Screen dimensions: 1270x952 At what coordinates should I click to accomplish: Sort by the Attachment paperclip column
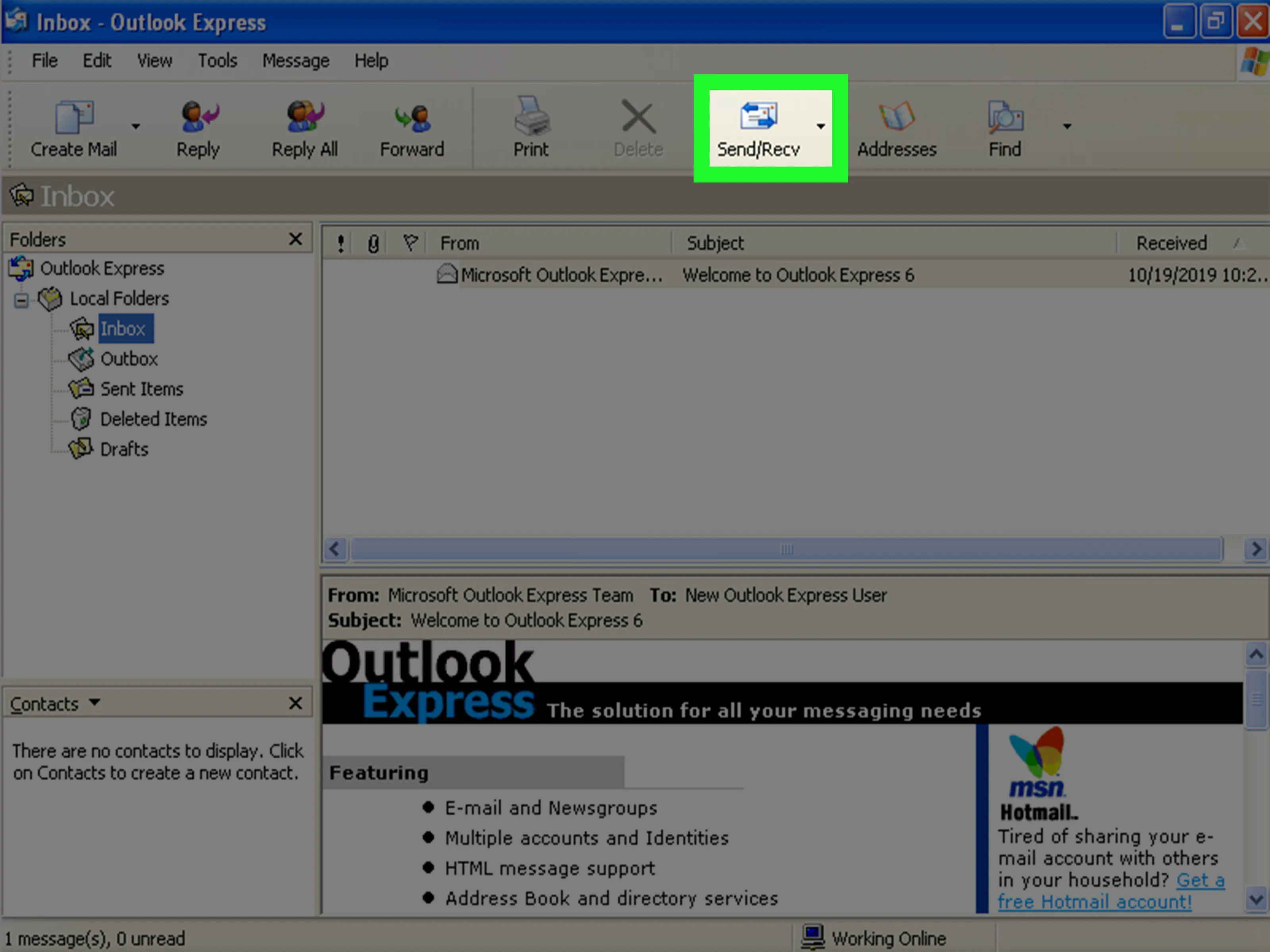tap(373, 243)
